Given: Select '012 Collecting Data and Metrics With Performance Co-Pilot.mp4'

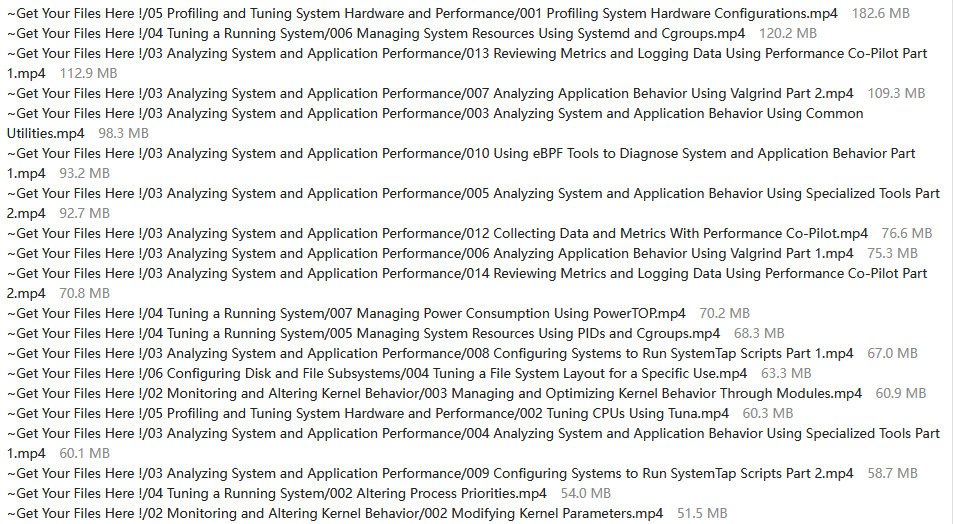Looking at the screenshot, I should [x=438, y=234].
